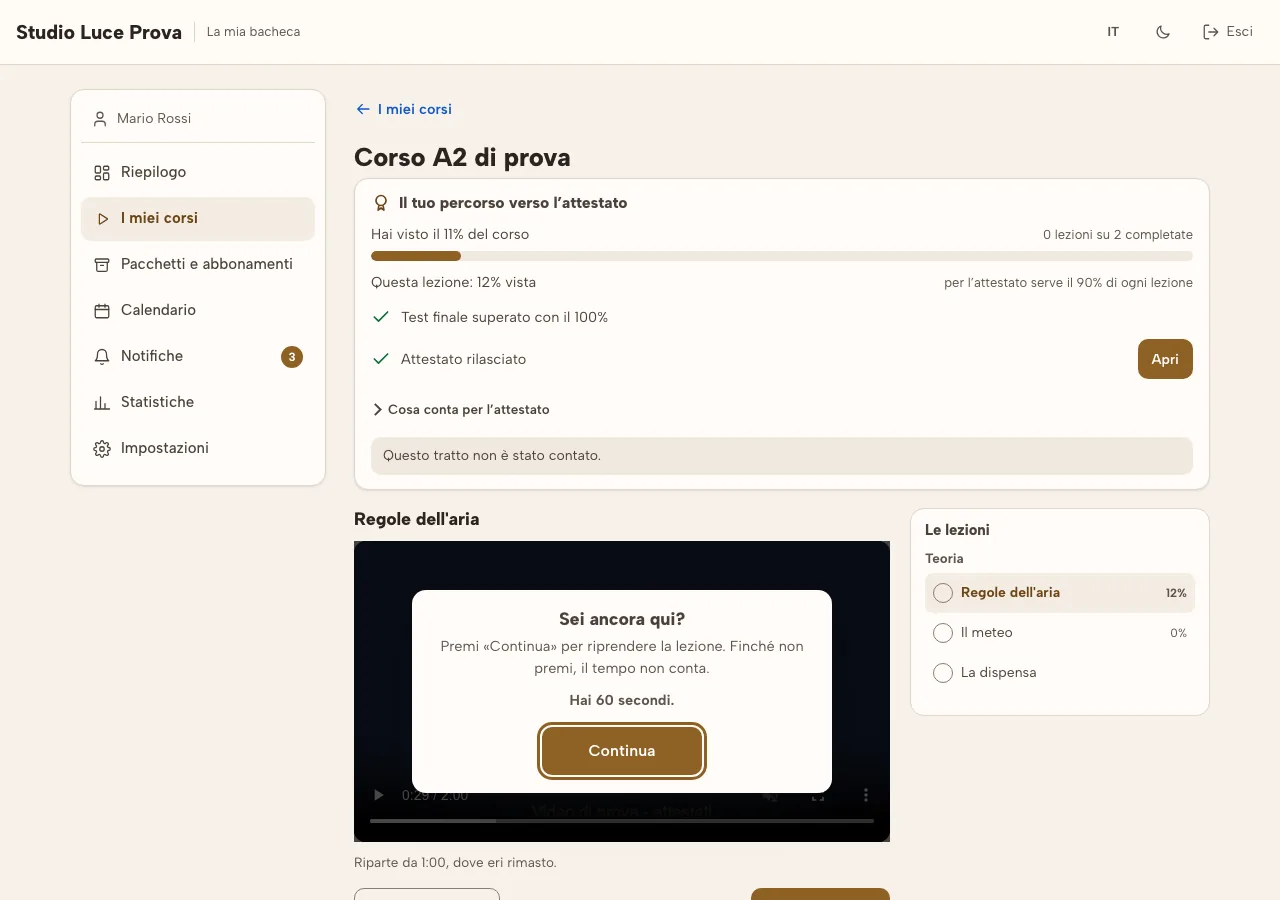Click the video seek bar

click(622, 821)
